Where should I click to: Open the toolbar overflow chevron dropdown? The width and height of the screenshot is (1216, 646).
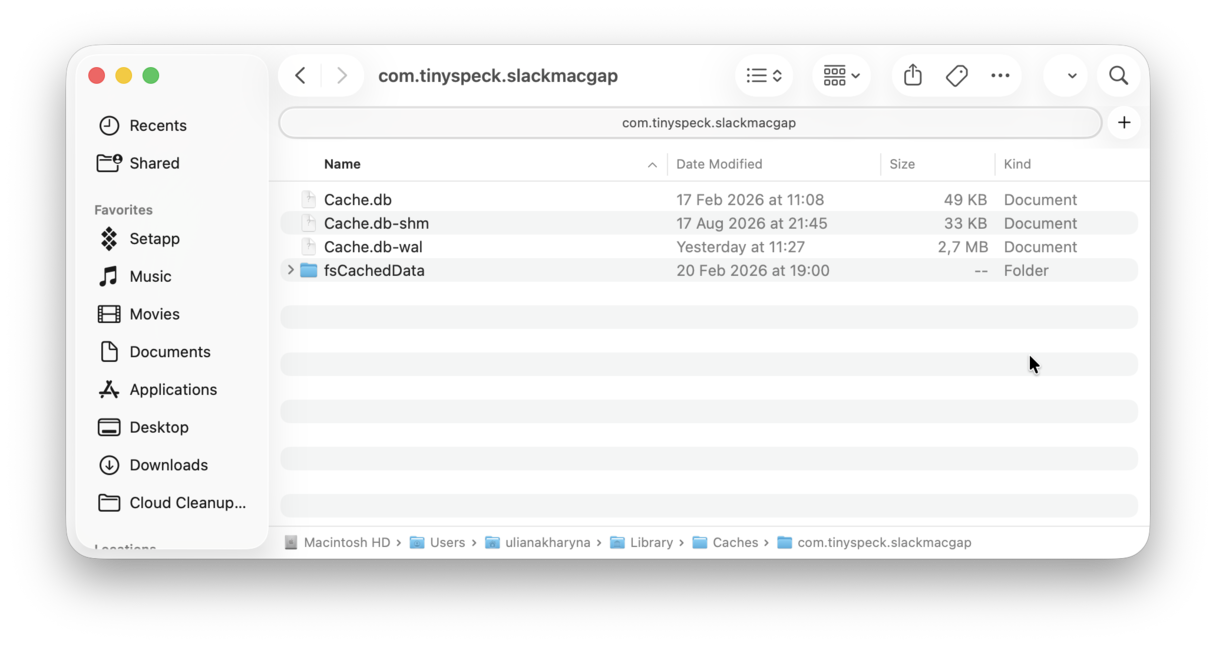[x=1071, y=76]
